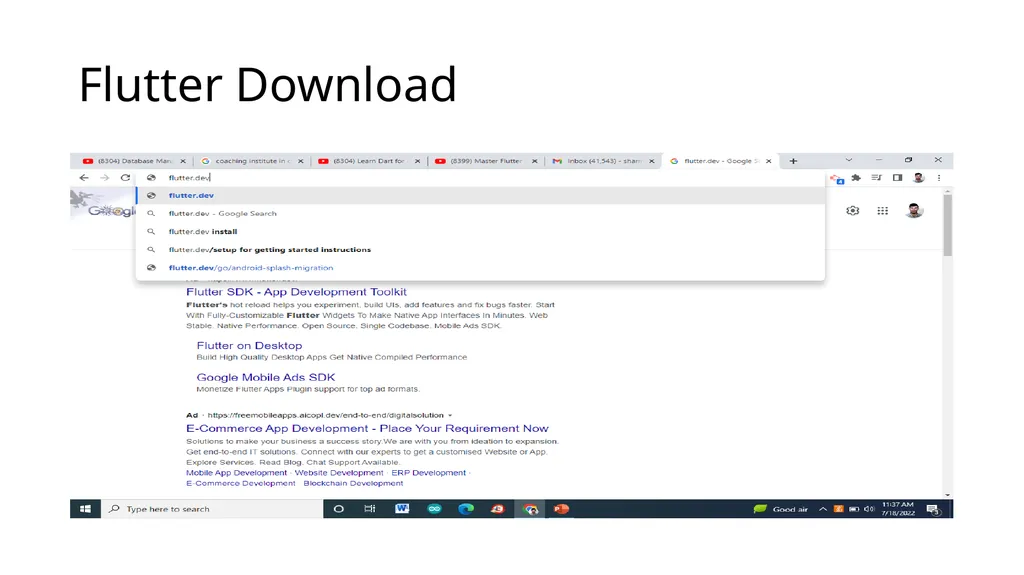Go forward using the browser forward arrow
This screenshot has width=1024, height=575.
click(104, 178)
